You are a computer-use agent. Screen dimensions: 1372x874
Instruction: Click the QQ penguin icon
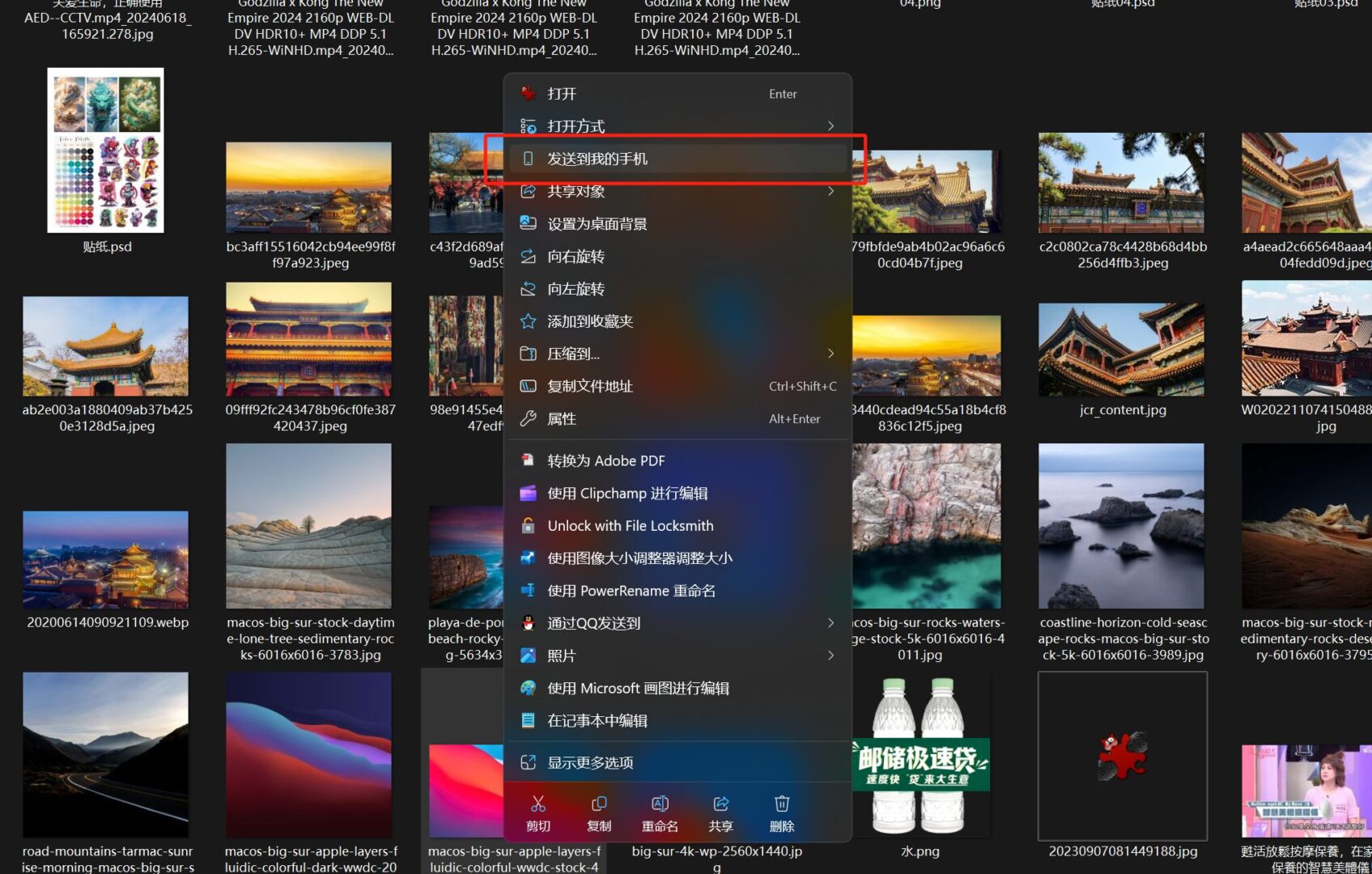528,623
